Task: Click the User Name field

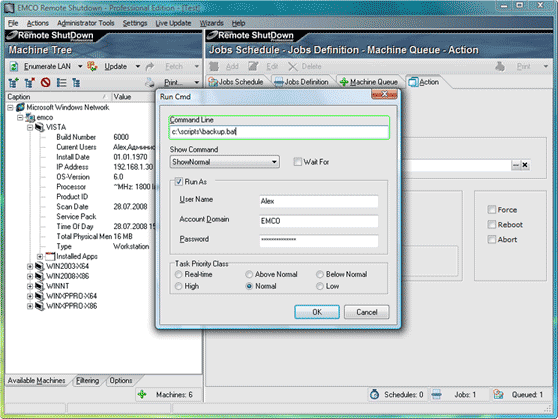Action: tap(319, 201)
